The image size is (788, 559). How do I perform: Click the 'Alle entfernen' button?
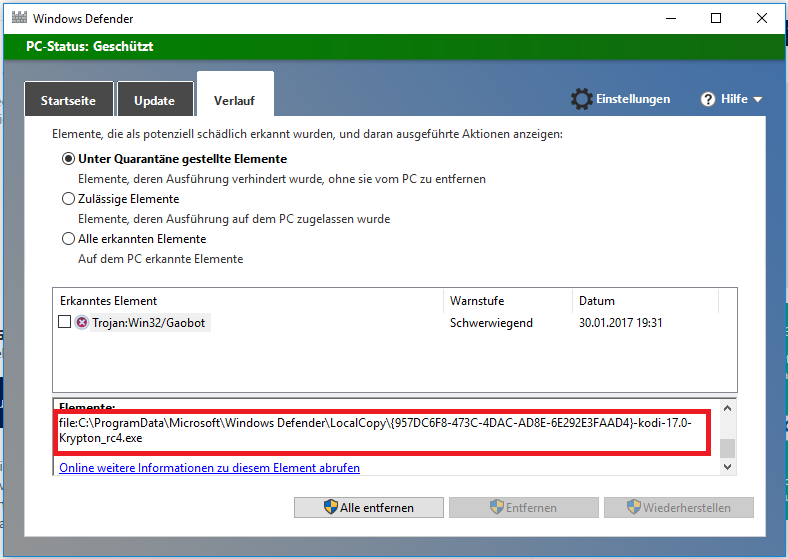(368, 508)
